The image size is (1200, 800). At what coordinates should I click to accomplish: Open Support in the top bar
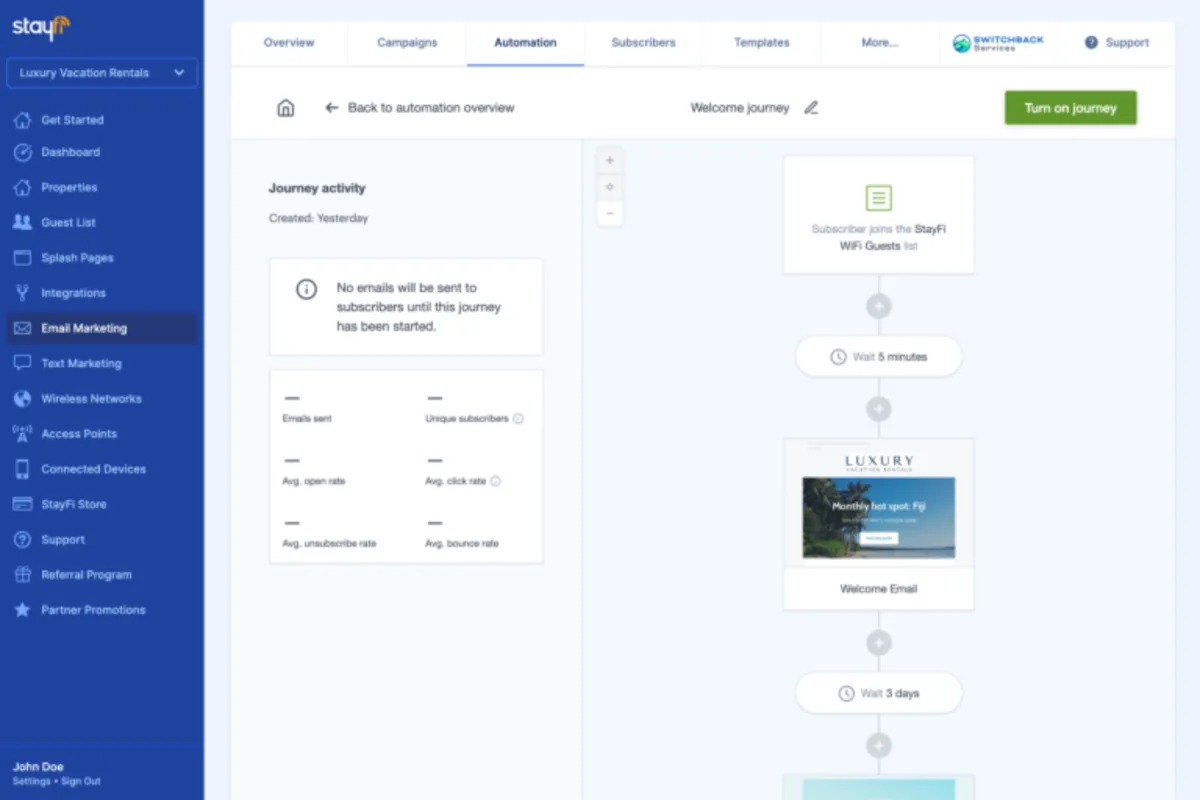click(x=1116, y=43)
